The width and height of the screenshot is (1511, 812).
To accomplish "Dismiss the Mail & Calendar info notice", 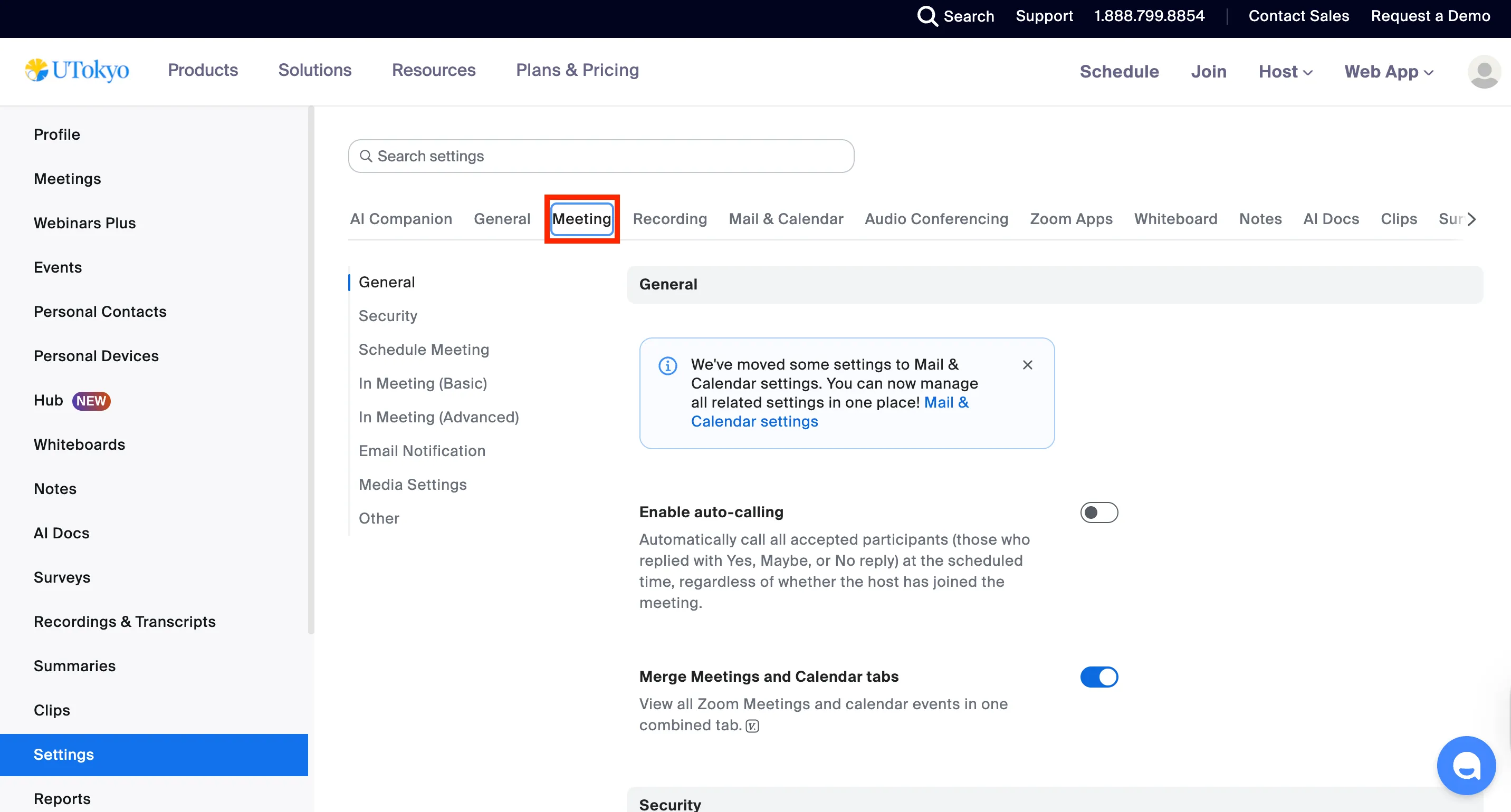I will (1027, 365).
